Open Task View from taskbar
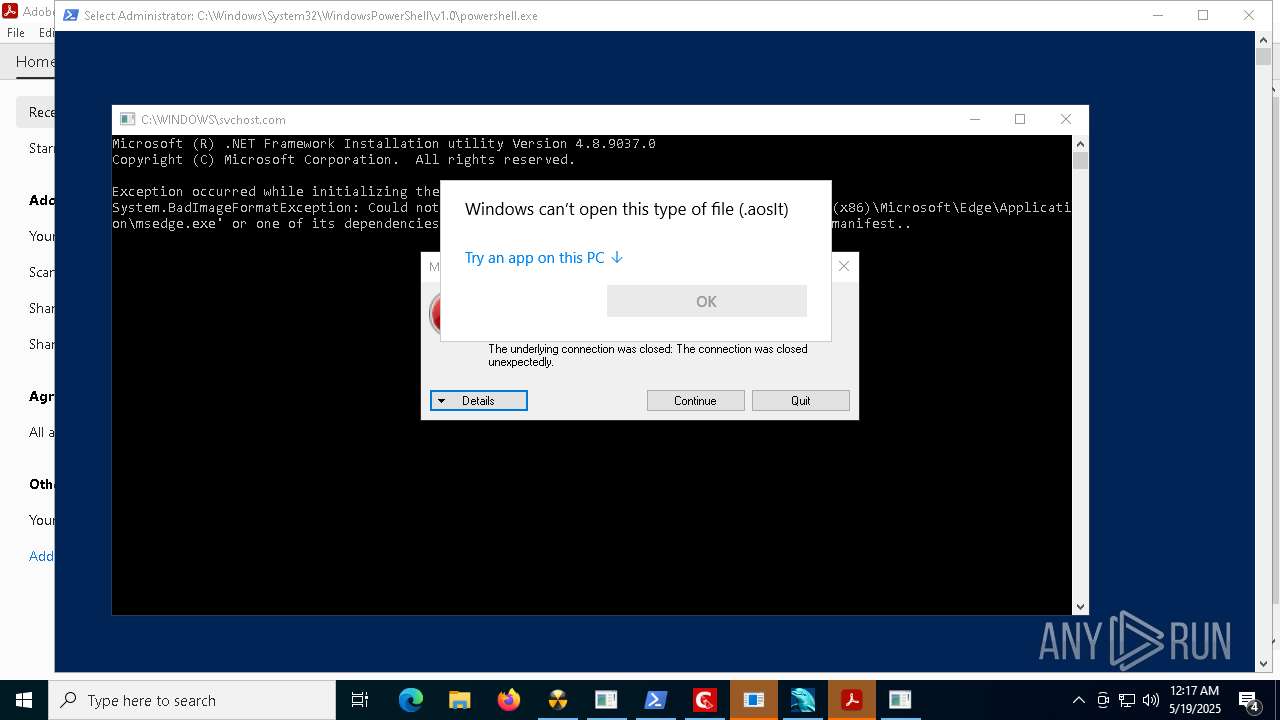Screen dimensions: 1280x720 (360, 700)
